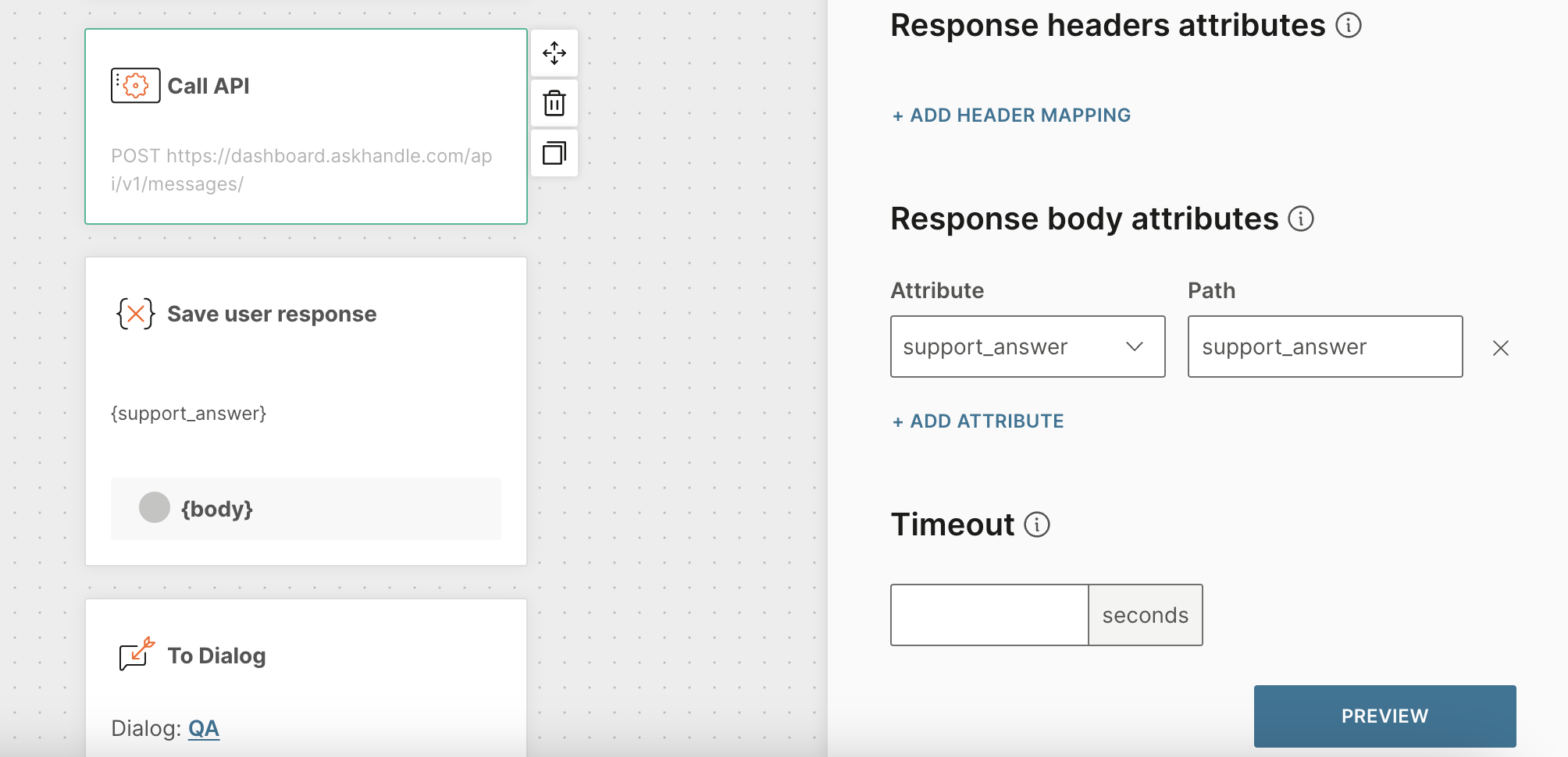1568x757 pixels.
Task: Click the Save user response braces icon
Action: click(x=136, y=314)
